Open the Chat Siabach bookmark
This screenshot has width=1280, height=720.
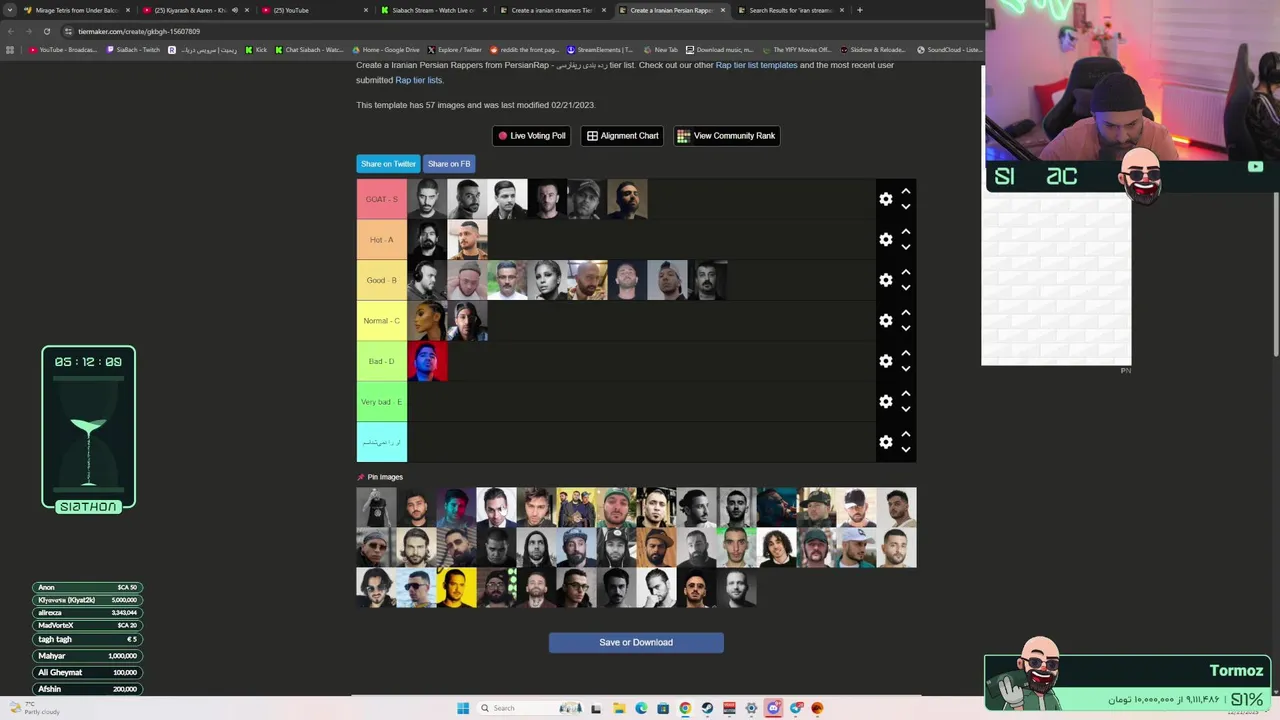310,50
